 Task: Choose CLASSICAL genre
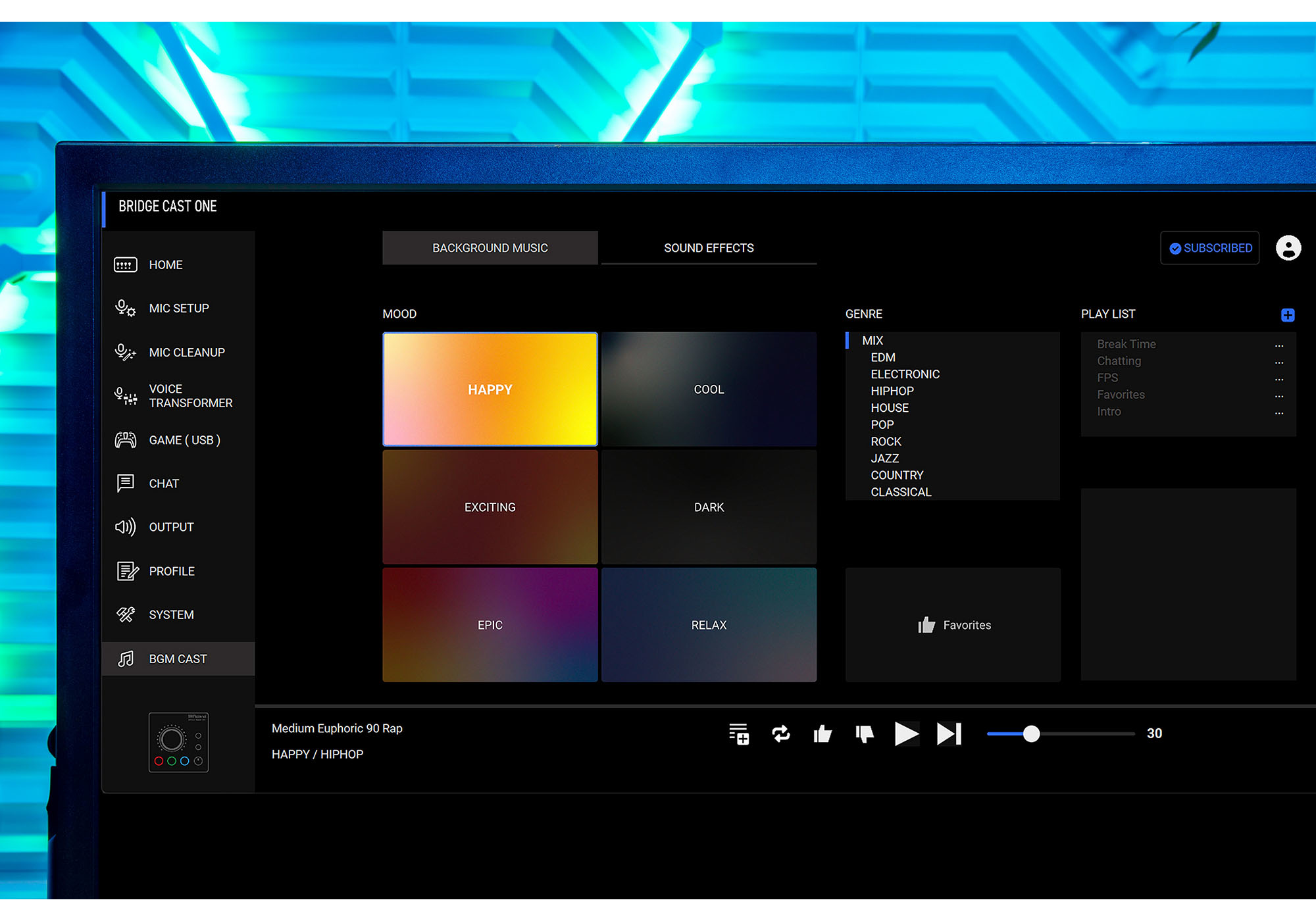(901, 492)
